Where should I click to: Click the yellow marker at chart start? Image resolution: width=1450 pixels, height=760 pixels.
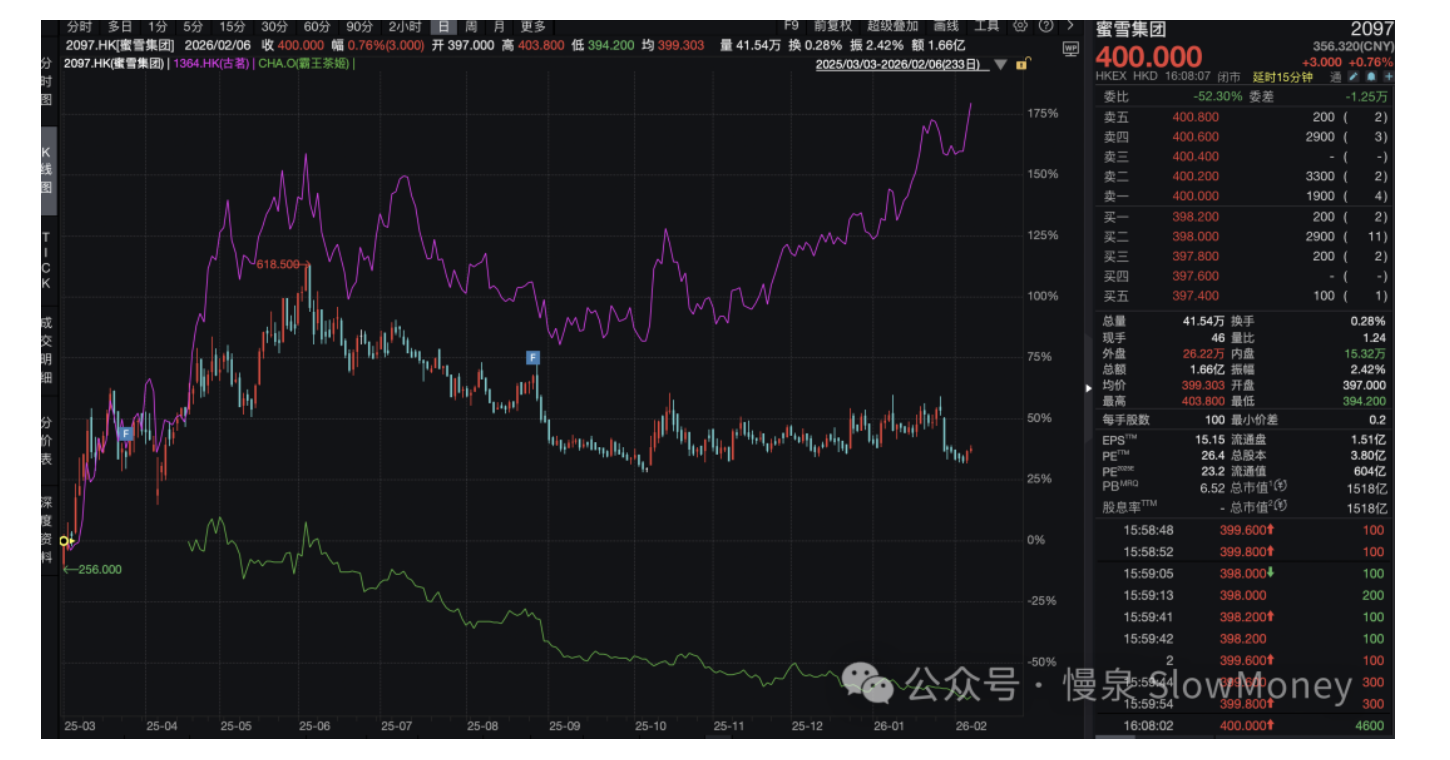(x=67, y=541)
